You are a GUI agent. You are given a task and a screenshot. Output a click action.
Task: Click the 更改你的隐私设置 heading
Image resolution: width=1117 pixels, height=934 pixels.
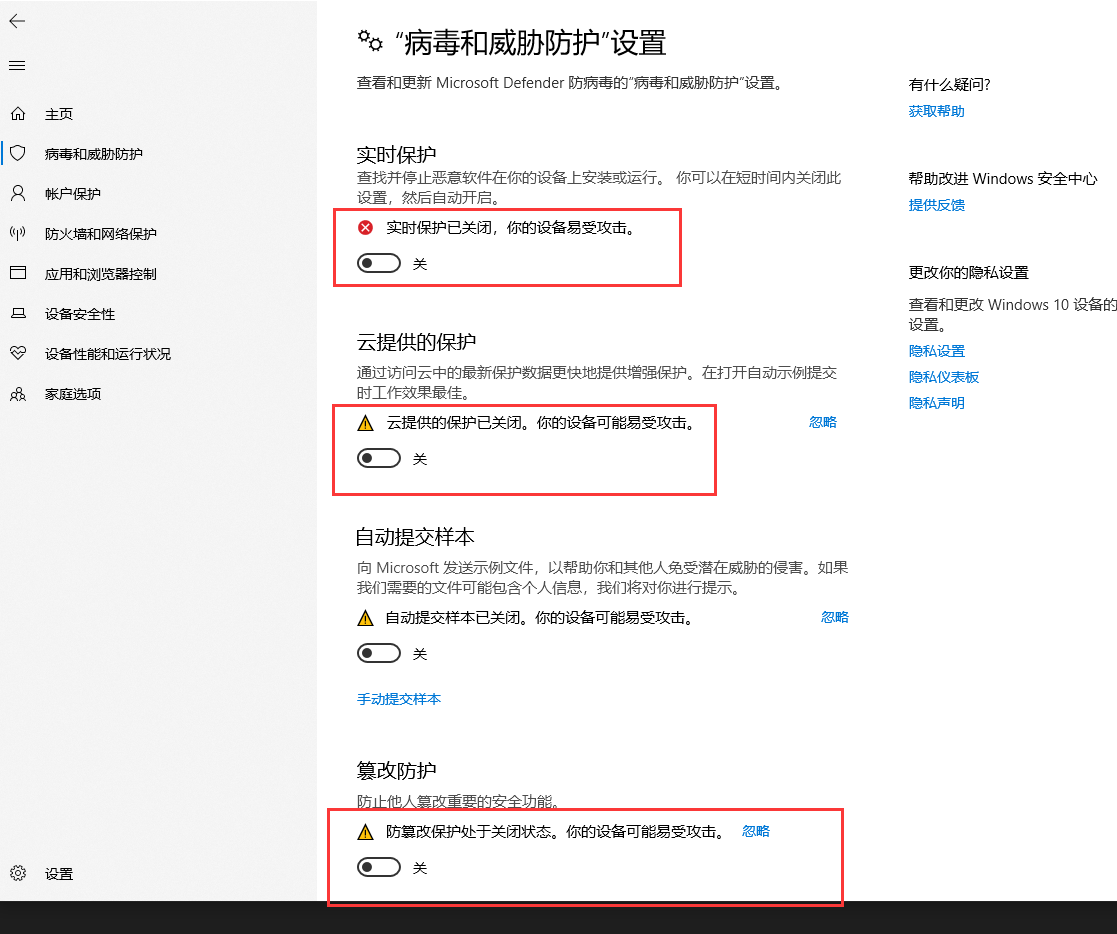click(969, 273)
